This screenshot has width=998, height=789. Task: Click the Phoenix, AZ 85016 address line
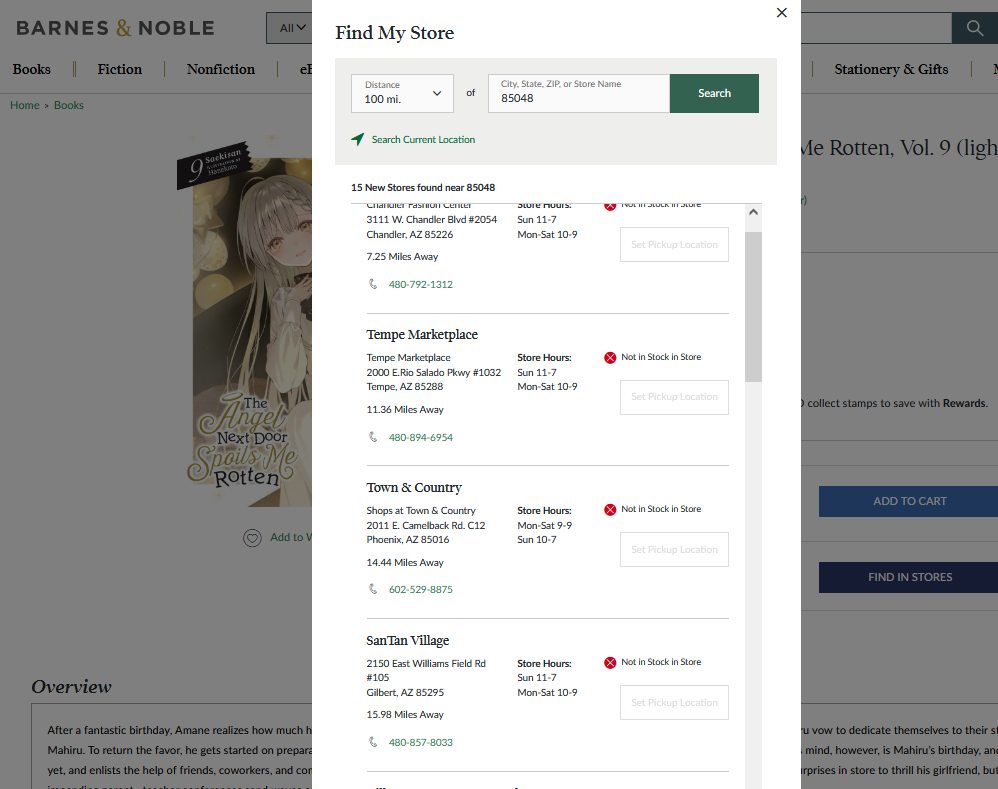407,540
